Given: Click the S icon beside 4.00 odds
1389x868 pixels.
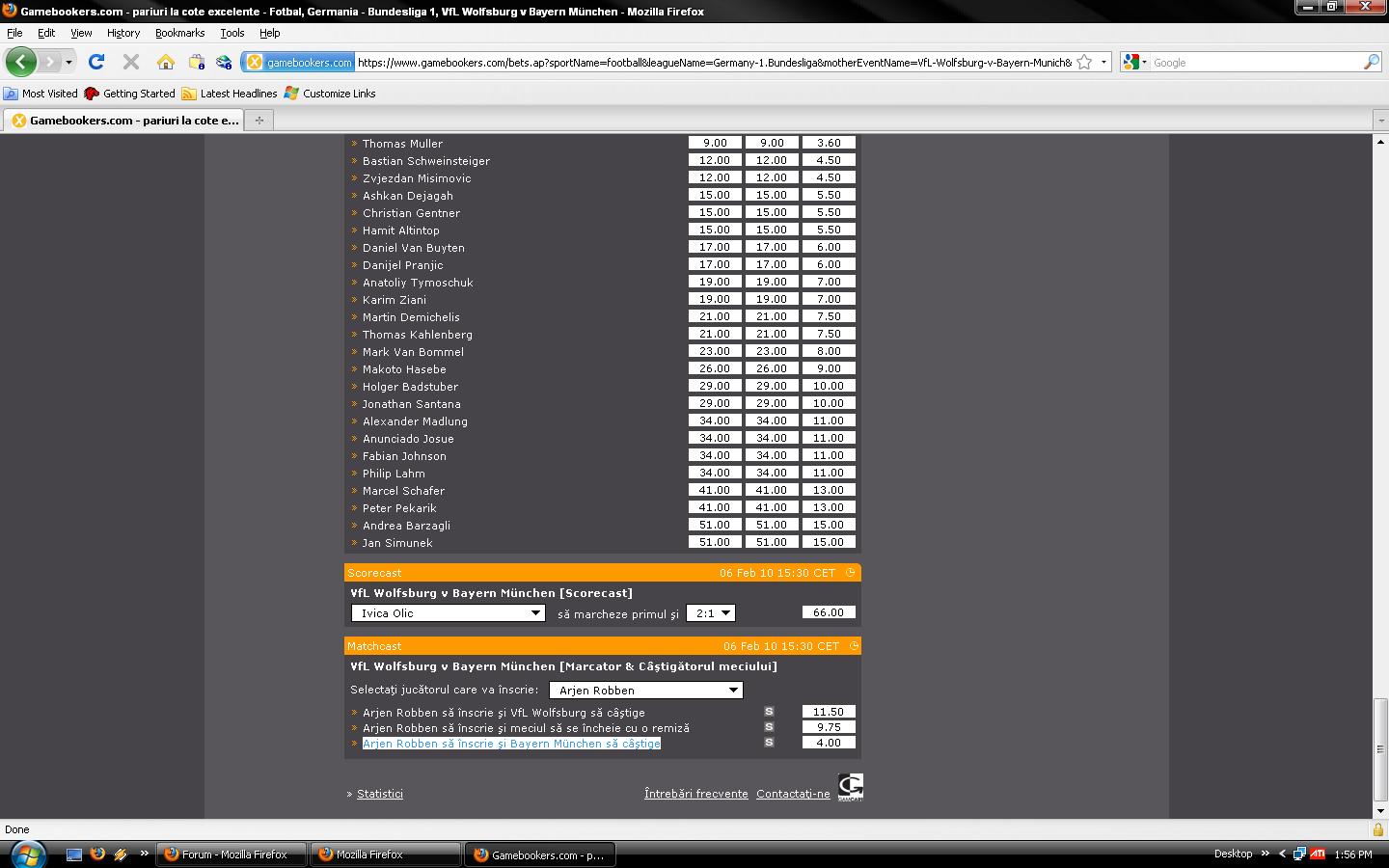Looking at the screenshot, I should coord(769,743).
